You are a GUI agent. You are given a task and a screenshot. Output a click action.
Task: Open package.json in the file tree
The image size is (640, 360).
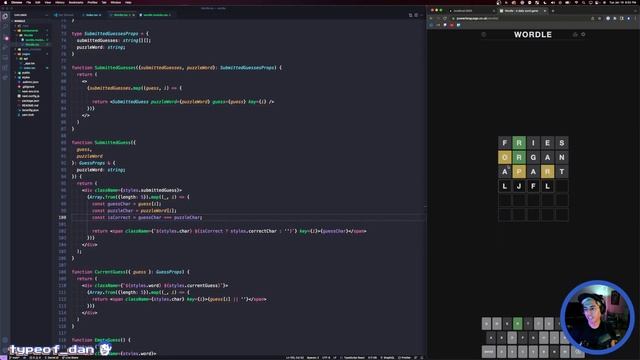(30, 101)
